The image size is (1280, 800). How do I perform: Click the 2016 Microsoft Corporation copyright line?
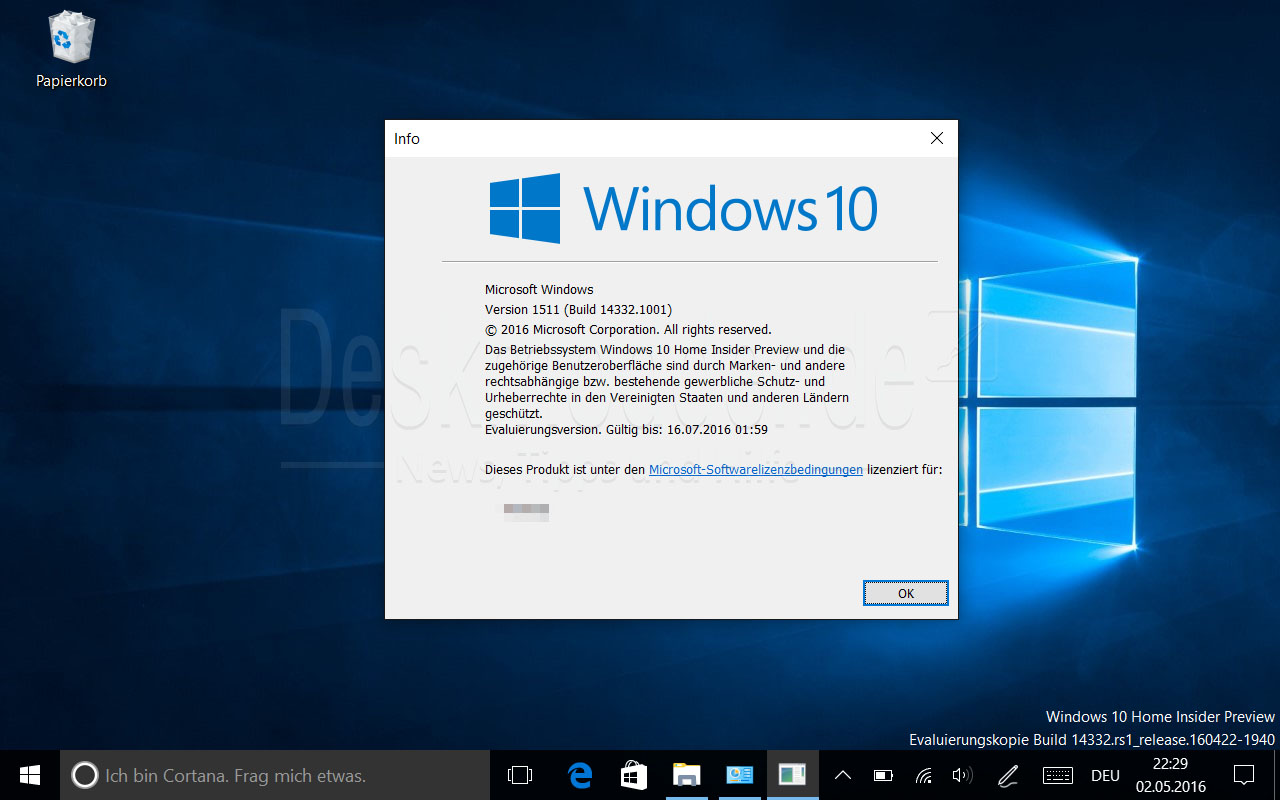(628, 329)
